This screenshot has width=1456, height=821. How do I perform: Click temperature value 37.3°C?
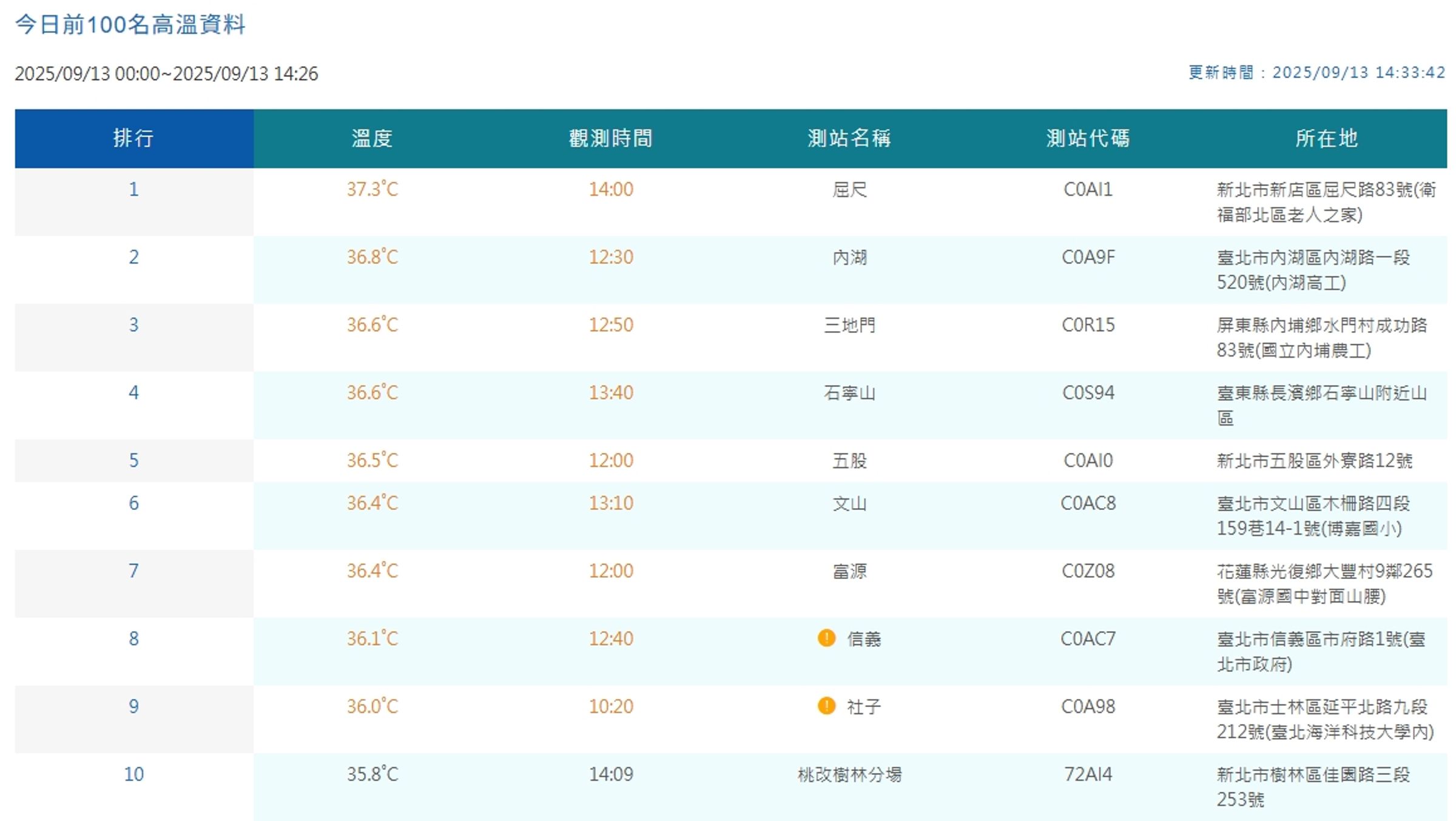[x=372, y=189]
